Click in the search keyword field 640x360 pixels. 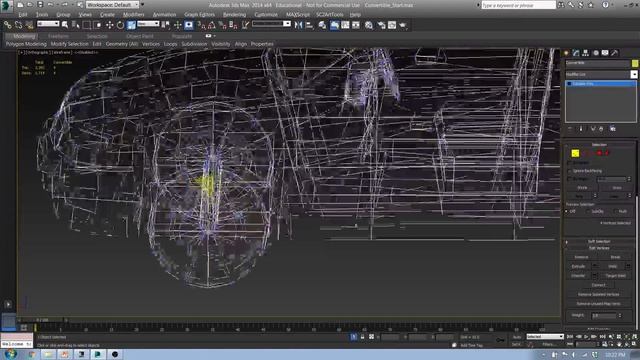pyautogui.click(x=518, y=5)
